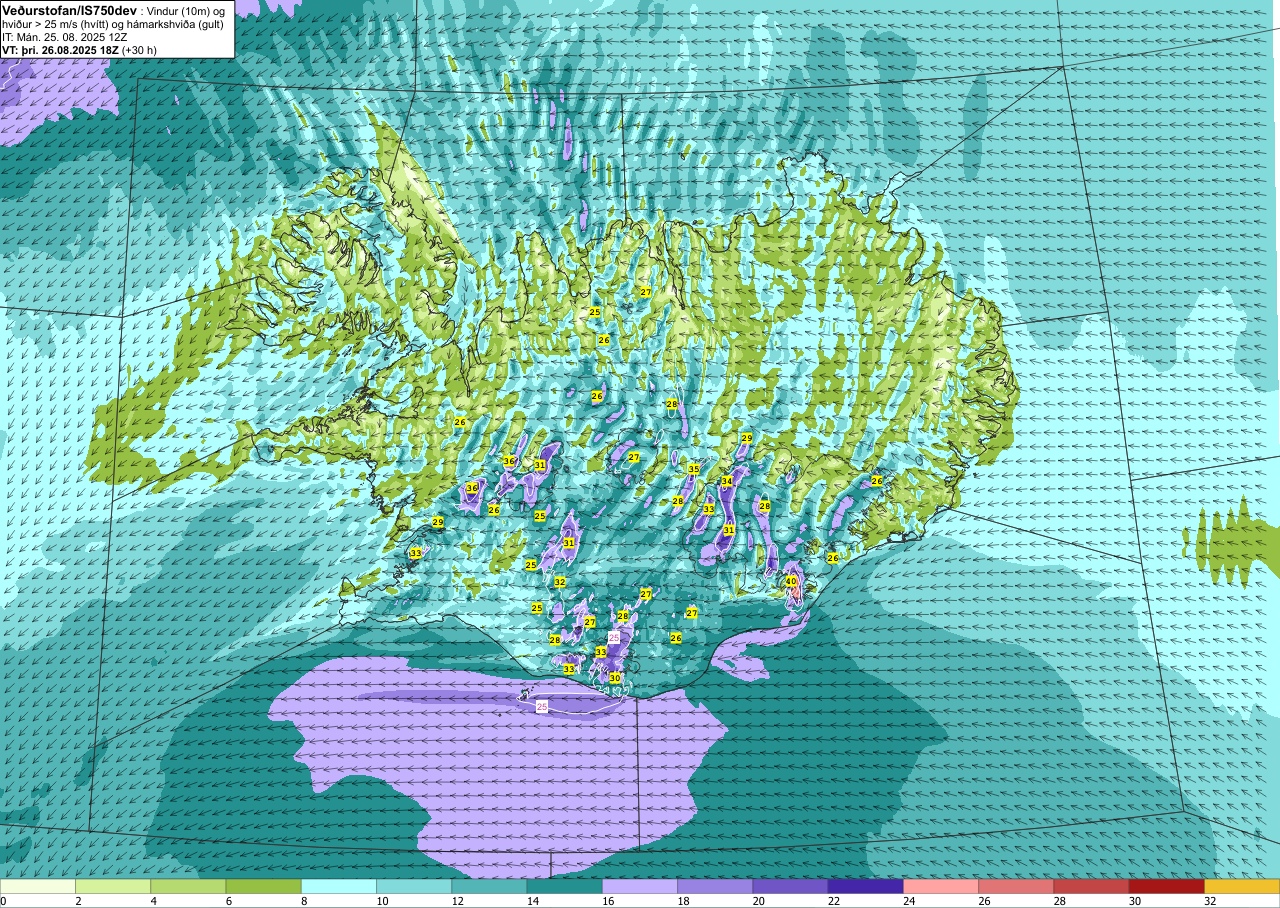Select the orange above-32 legend swatch
The width and height of the screenshot is (1280, 908).
[1242, 886]
